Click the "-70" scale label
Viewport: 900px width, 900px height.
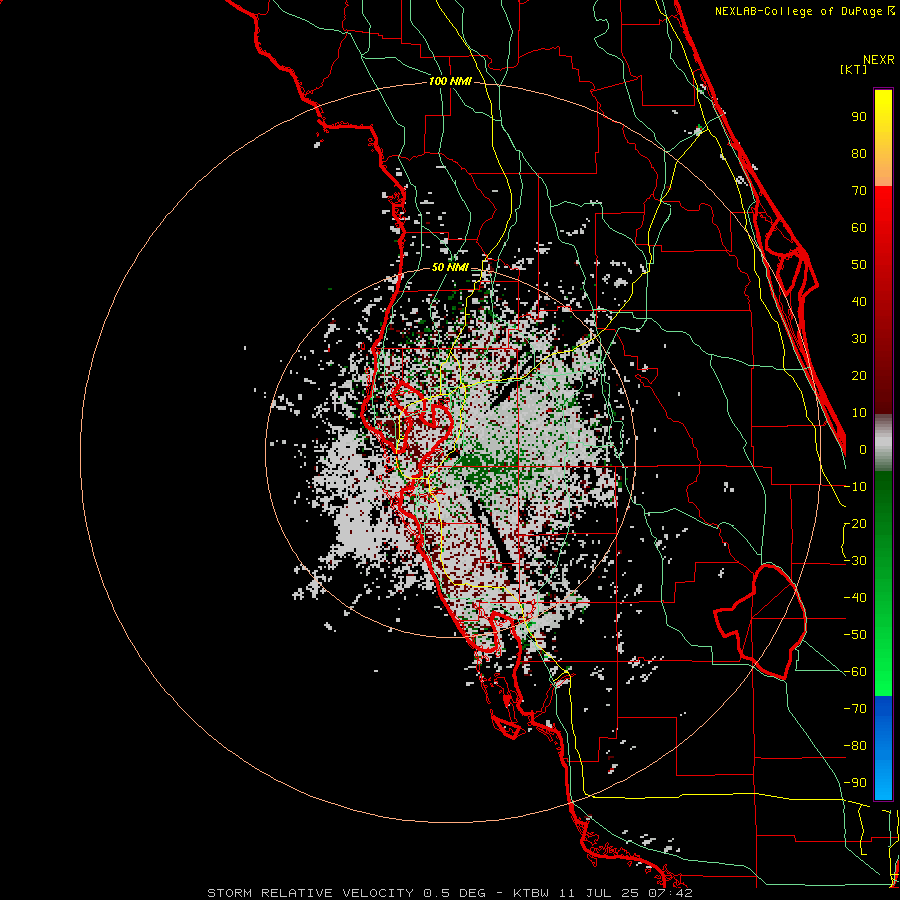coord(855,709)
